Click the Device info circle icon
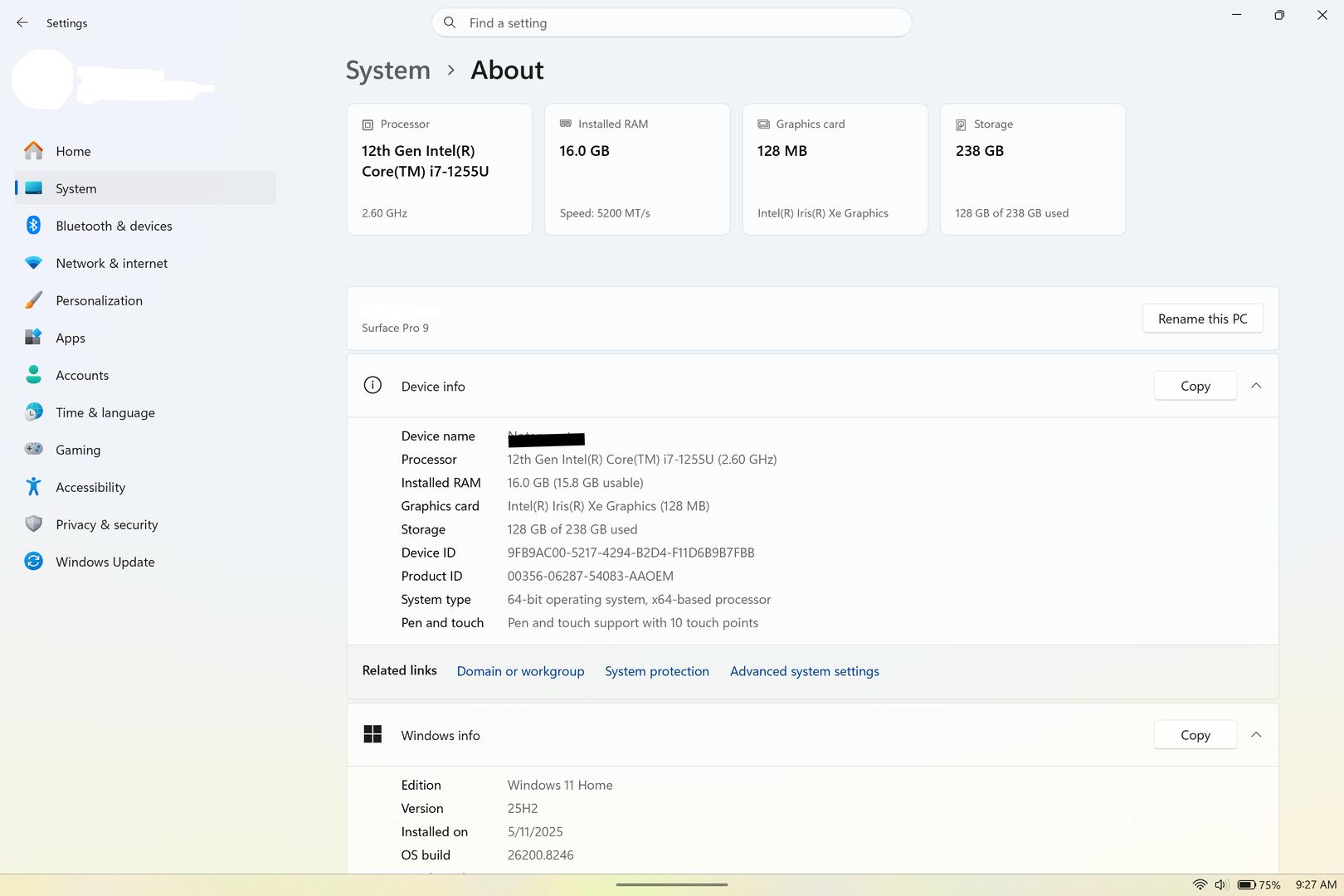This screenshot has width=1344, height=896. pyautogui.click(x=373, y=386)
